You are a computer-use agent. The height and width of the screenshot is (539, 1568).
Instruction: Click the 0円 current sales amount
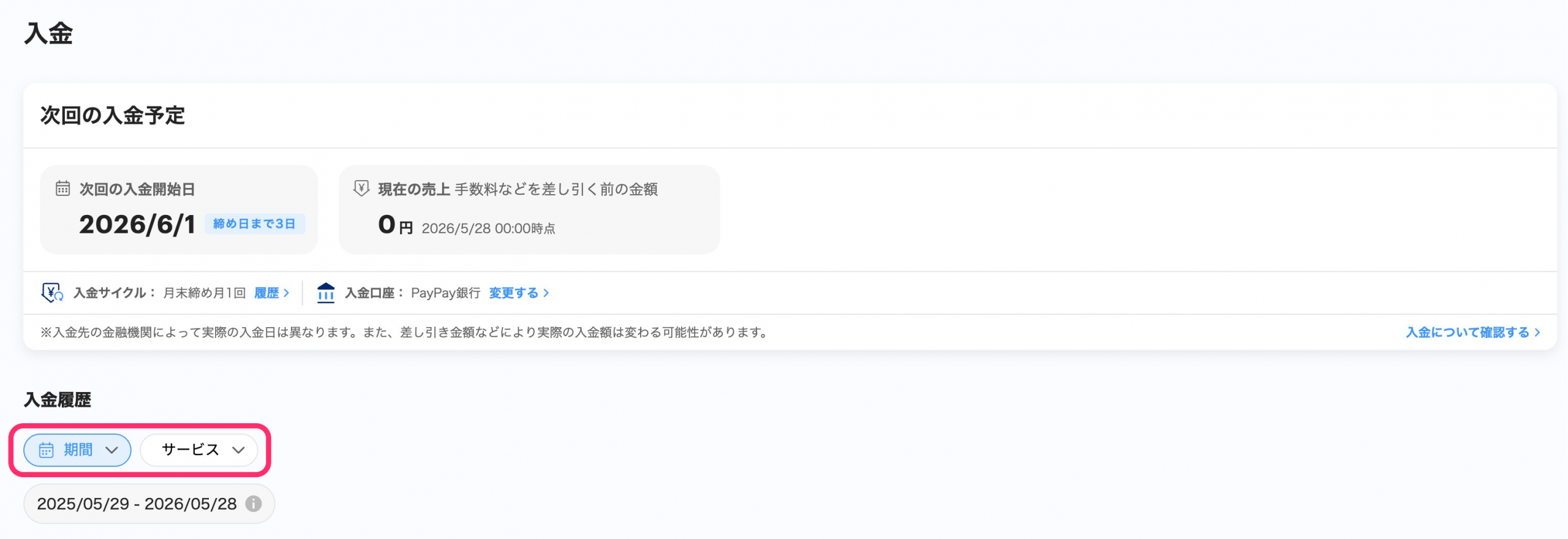click(x=396, y=225)
